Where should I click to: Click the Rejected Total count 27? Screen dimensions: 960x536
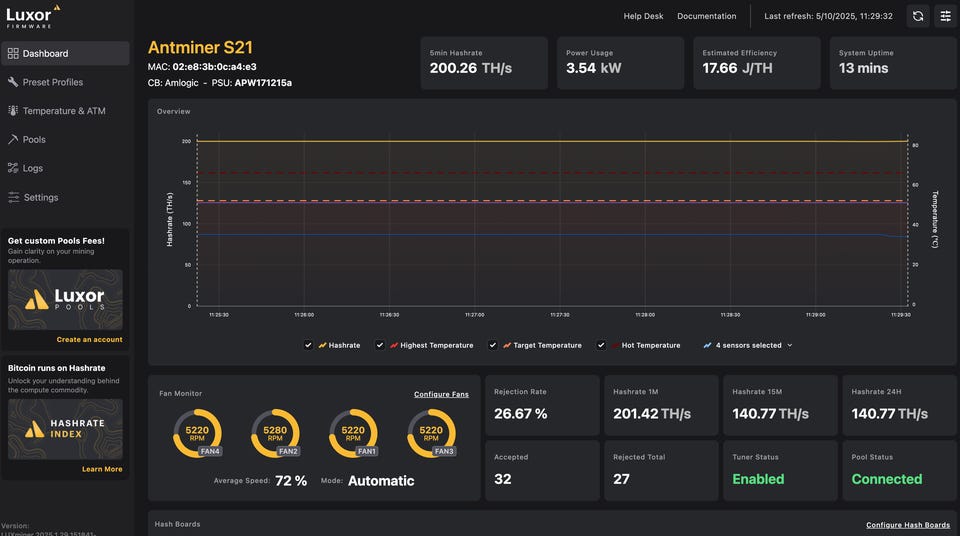coord(621,479)
